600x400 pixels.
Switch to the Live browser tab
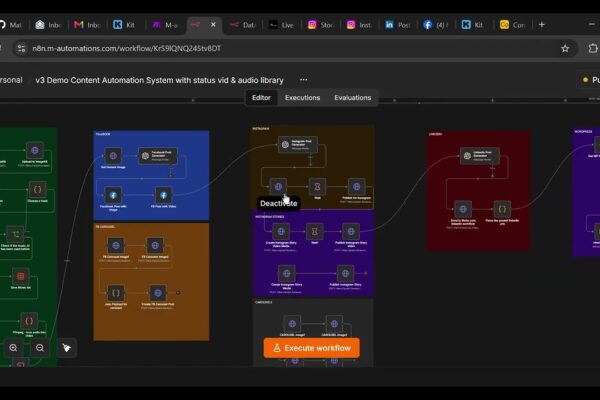[x=281, y=25]
